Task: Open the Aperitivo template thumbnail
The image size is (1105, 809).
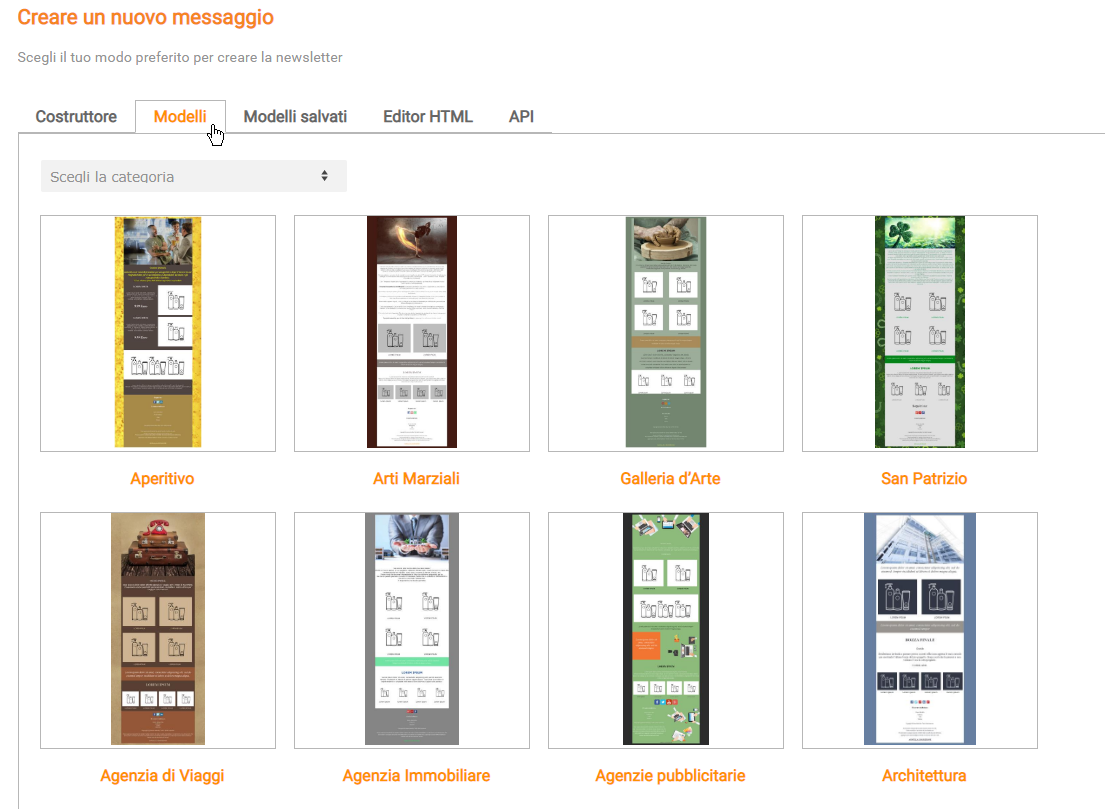Action: click(158, 333)
